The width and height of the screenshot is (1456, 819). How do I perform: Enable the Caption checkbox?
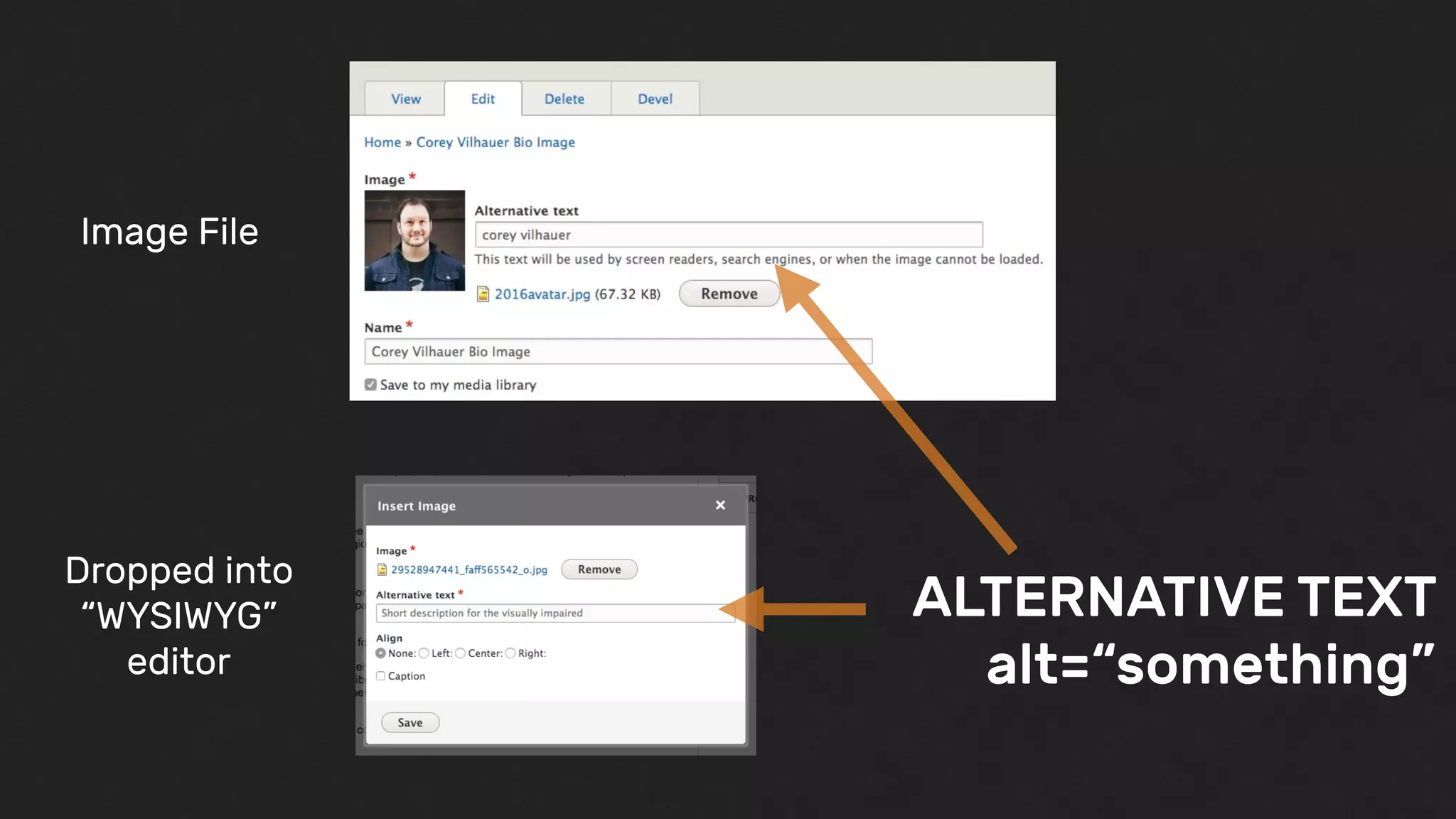click(381, 676)
